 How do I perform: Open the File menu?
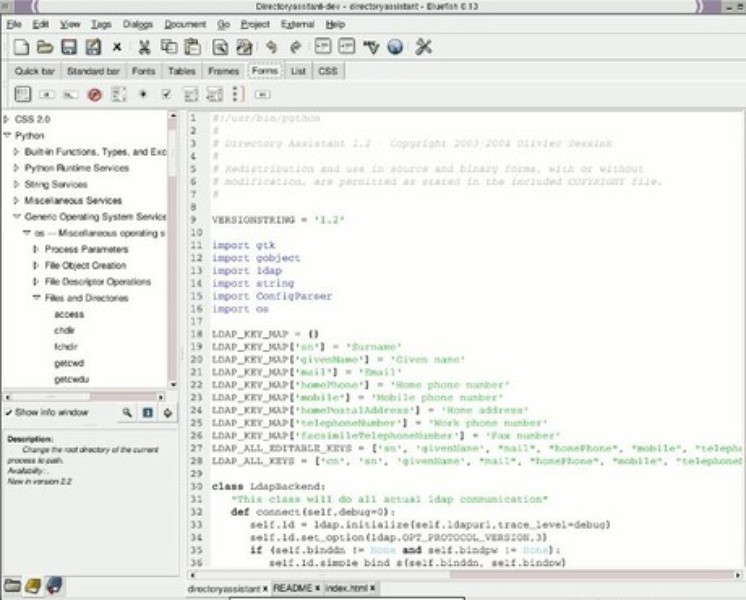(14, 24)
